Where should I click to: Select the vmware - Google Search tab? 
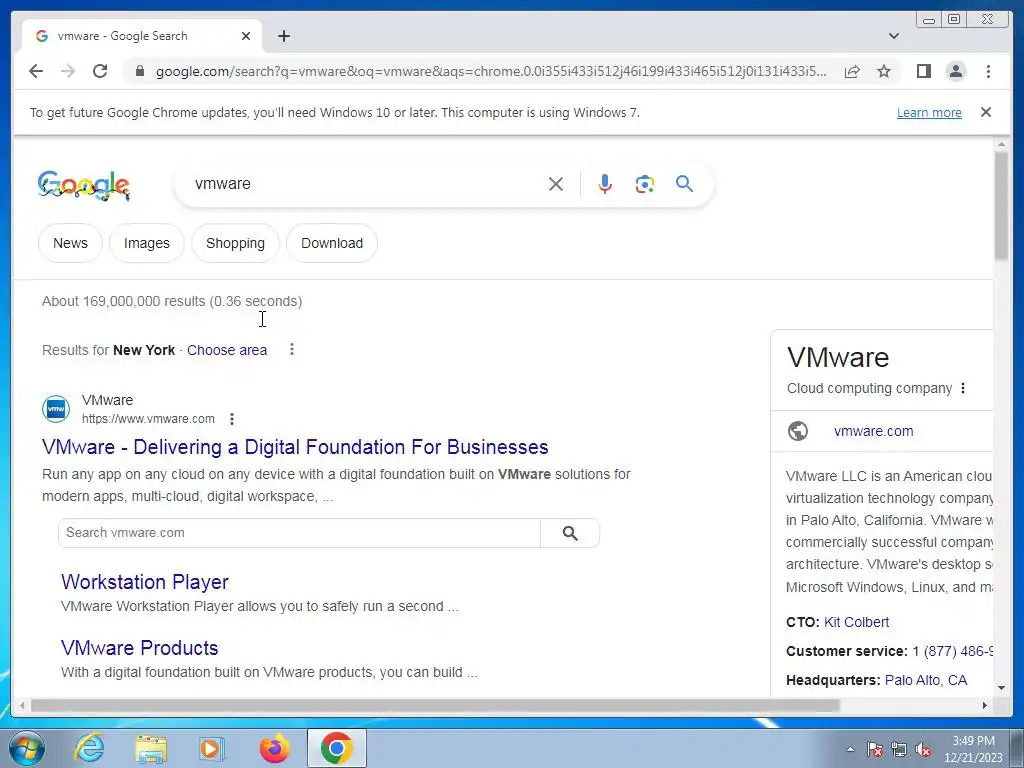click(141, 36)
